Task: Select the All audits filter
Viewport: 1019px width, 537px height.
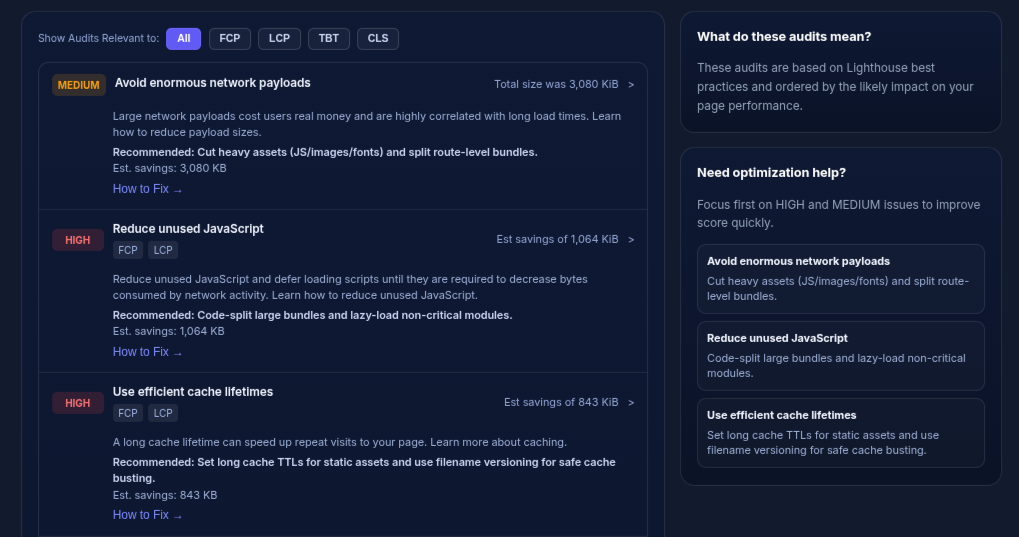Action: point(183,39)
